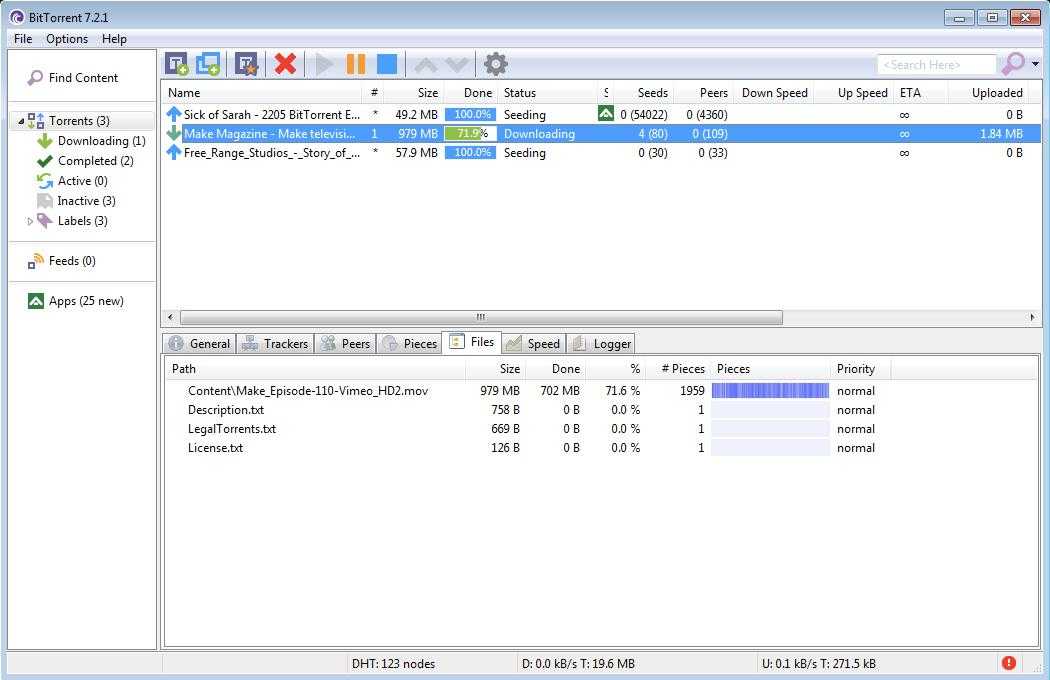
Task: Open Feeds (0) in the sidebar
Action: (62, 261)
